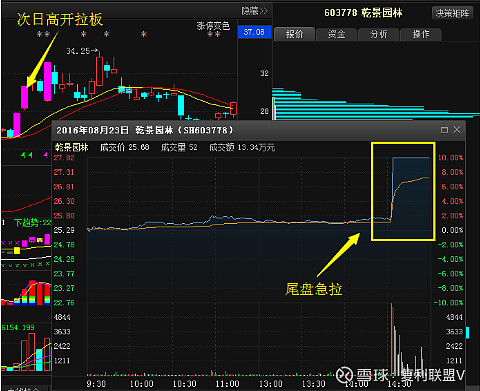
Task: Click the magenta candlestick at the arrow
Action: [x=24, y=97]
